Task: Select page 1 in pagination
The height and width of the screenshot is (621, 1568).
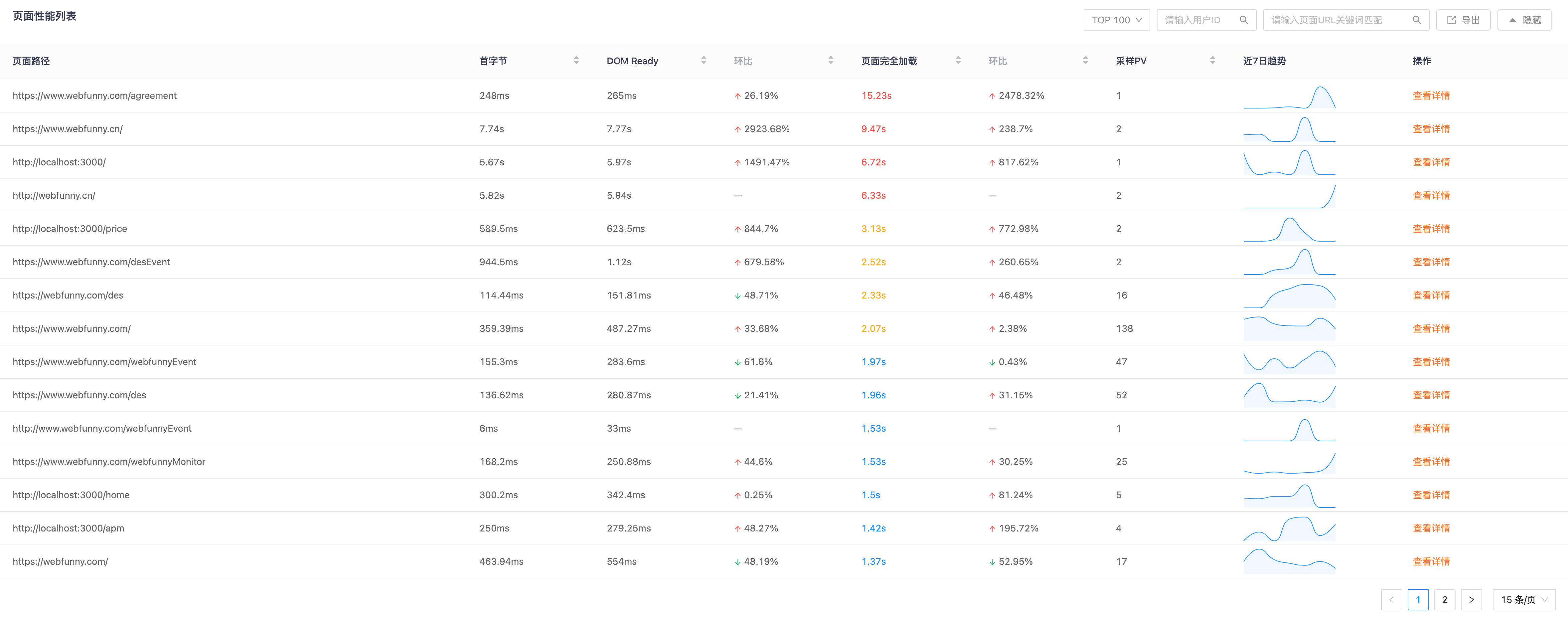Action: click(x=1418, y=600)
